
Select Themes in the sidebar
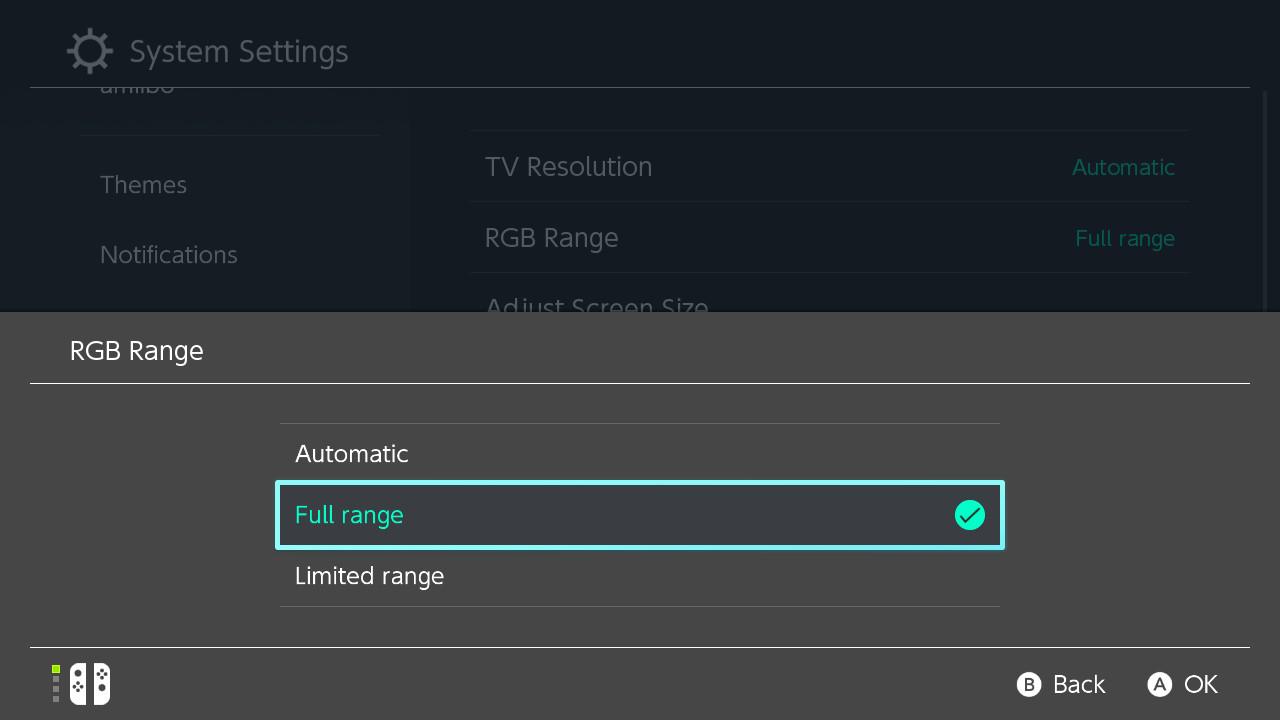pos(143,184)
